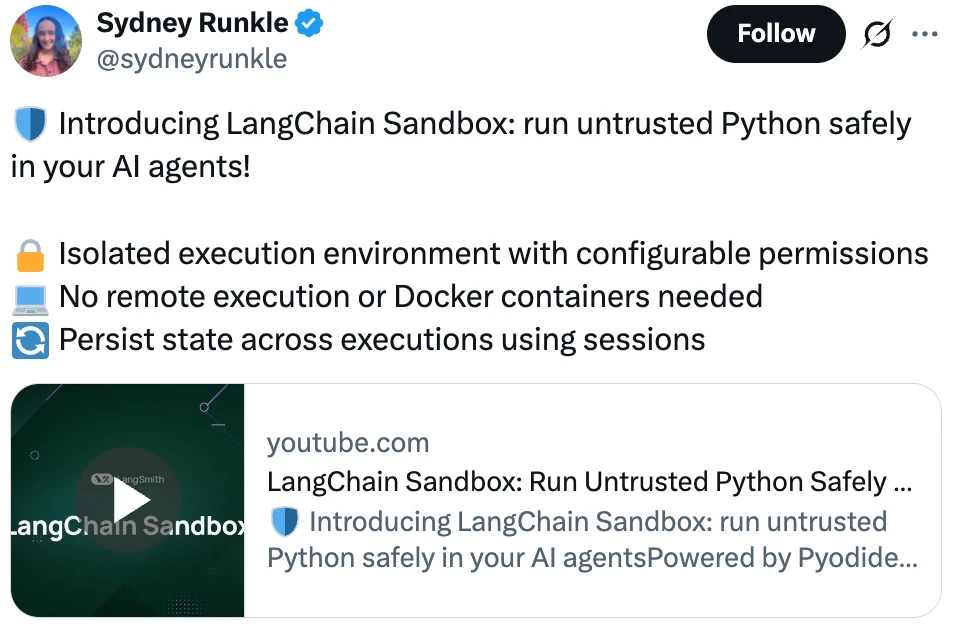Open the youtube.com domain link
Screen dimensions: 962x636
pyautogui.click(x=348, y=442)
